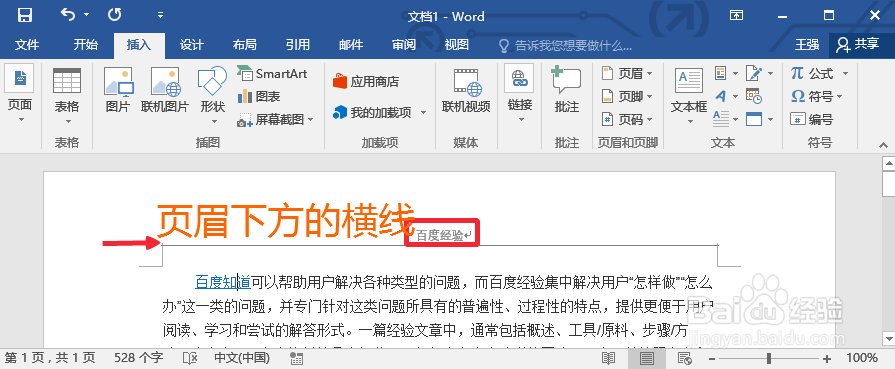Click the Redo/repeat icon
The image size is (895, 369).
point(115,15)
